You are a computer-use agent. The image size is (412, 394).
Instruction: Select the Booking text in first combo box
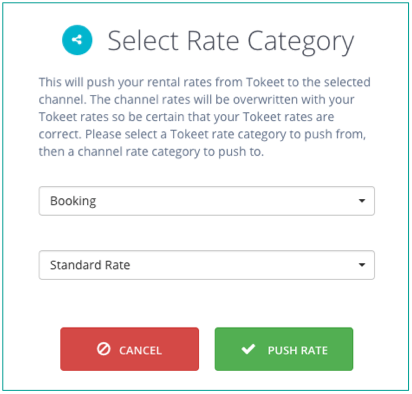click(73, 201)
